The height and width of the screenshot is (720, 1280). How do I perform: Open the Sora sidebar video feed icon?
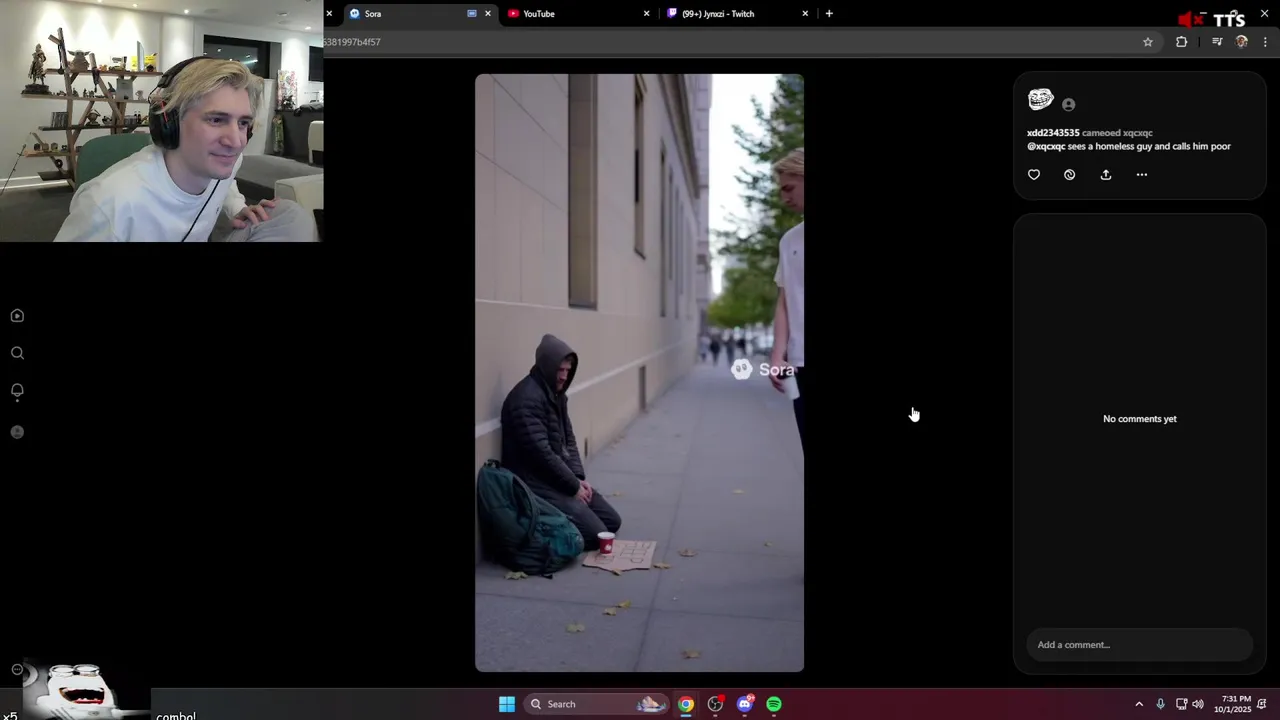pos(17,316)
